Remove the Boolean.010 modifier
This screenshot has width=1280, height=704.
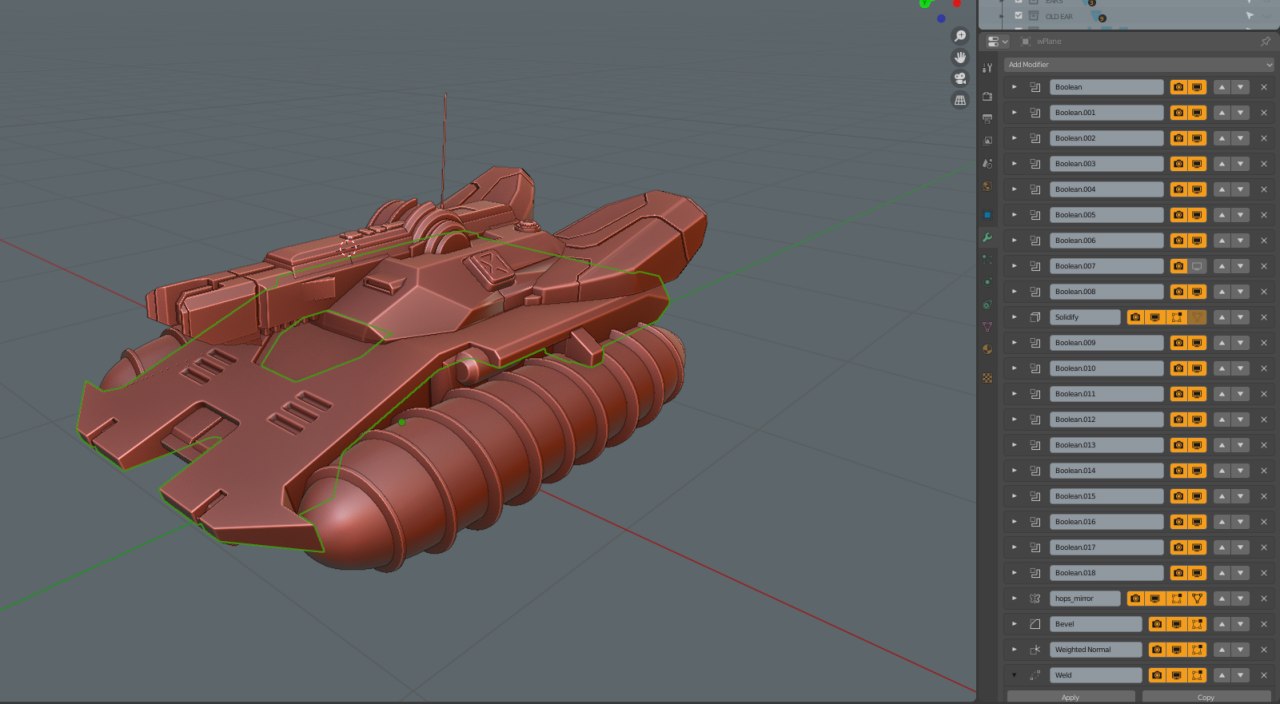point(1264,368)
